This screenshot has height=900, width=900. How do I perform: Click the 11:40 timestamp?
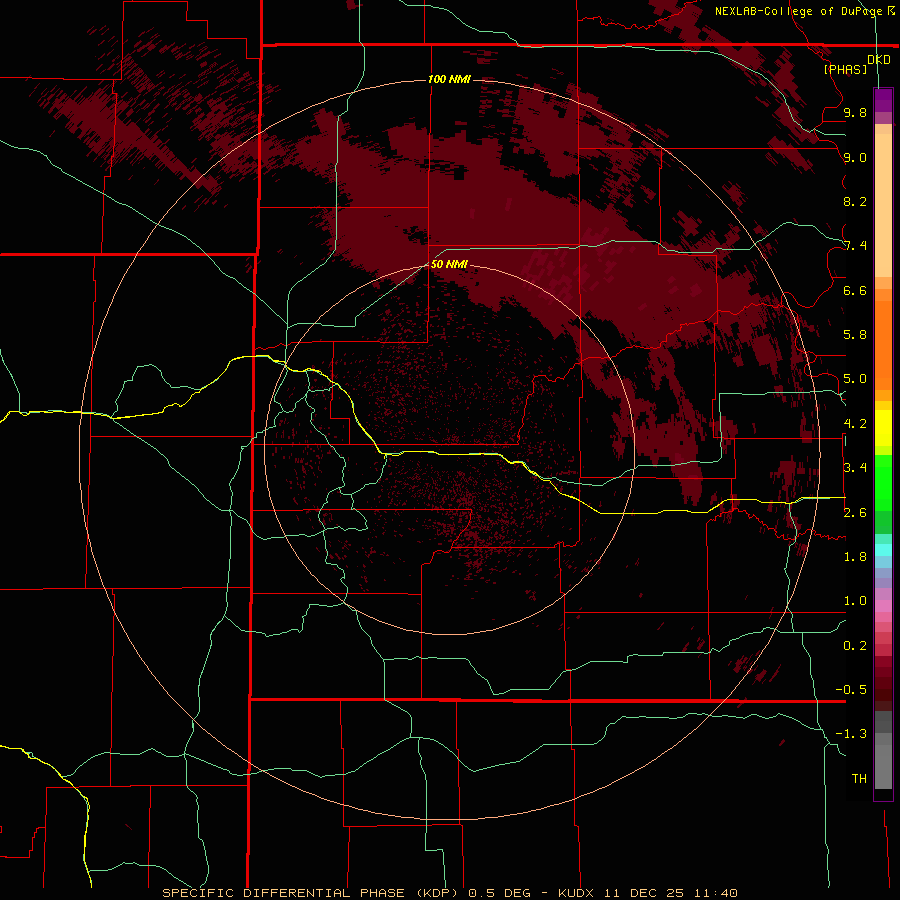point(715,893)
